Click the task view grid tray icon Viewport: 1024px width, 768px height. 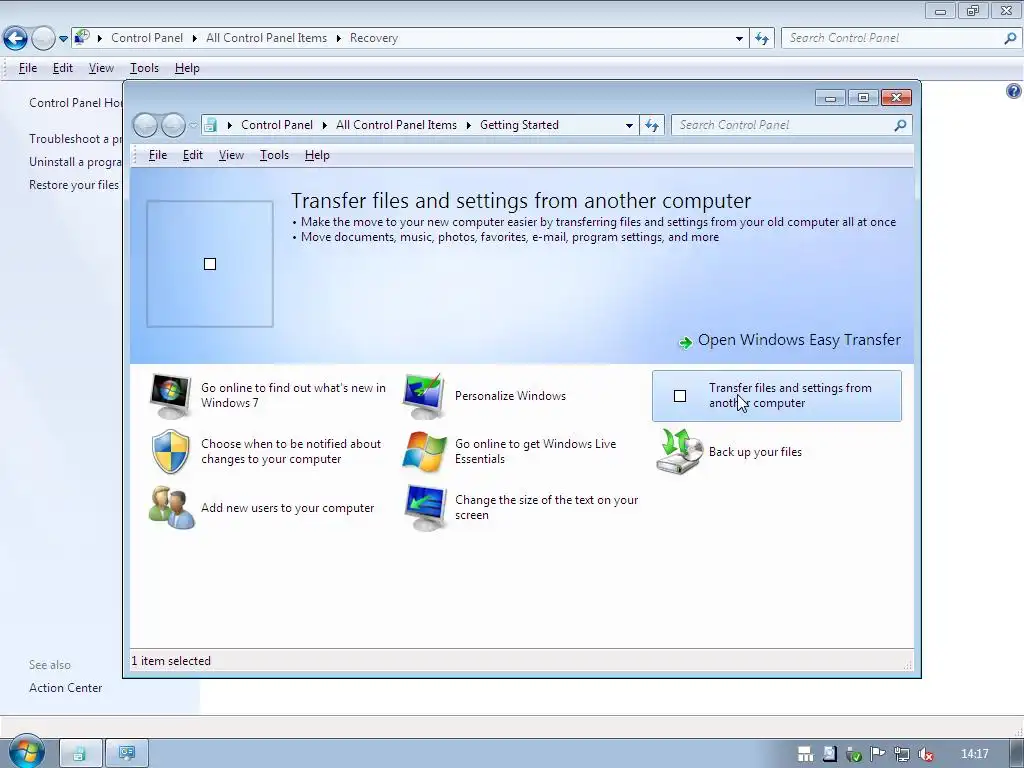(805, 754)
